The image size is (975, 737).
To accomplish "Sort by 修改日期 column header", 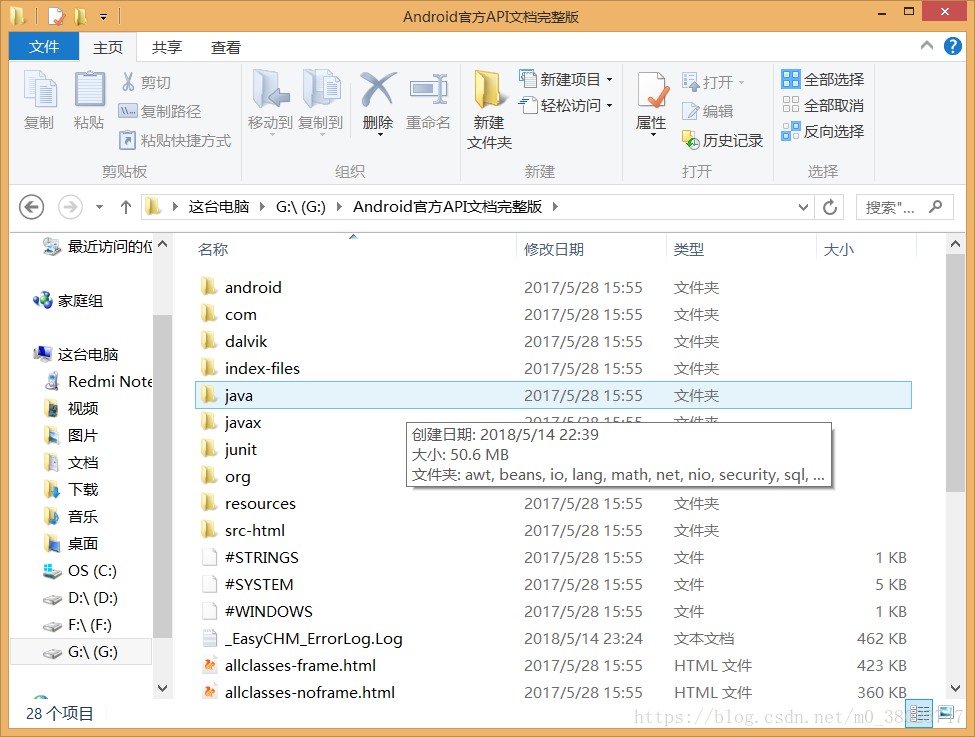I will click(553, 249).
